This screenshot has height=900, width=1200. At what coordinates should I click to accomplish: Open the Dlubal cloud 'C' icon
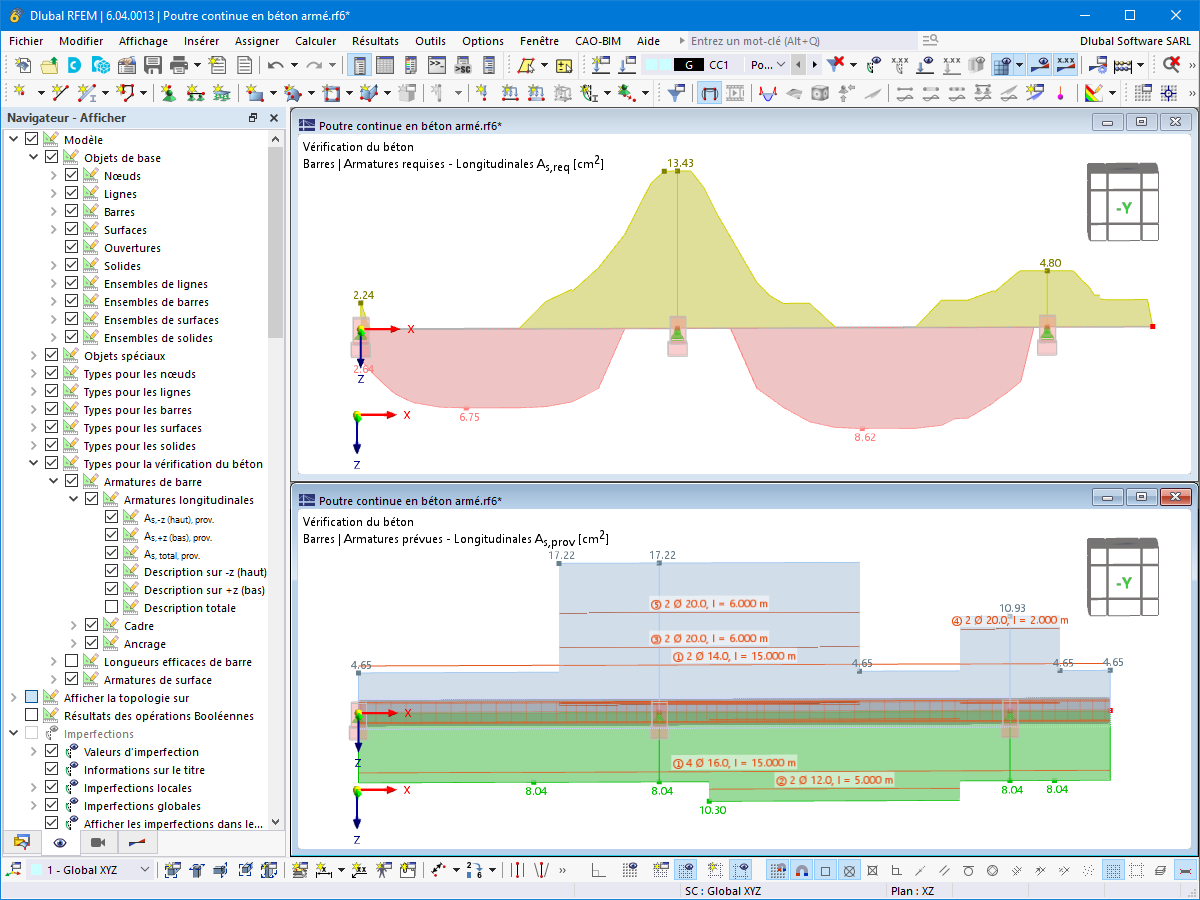74,65
